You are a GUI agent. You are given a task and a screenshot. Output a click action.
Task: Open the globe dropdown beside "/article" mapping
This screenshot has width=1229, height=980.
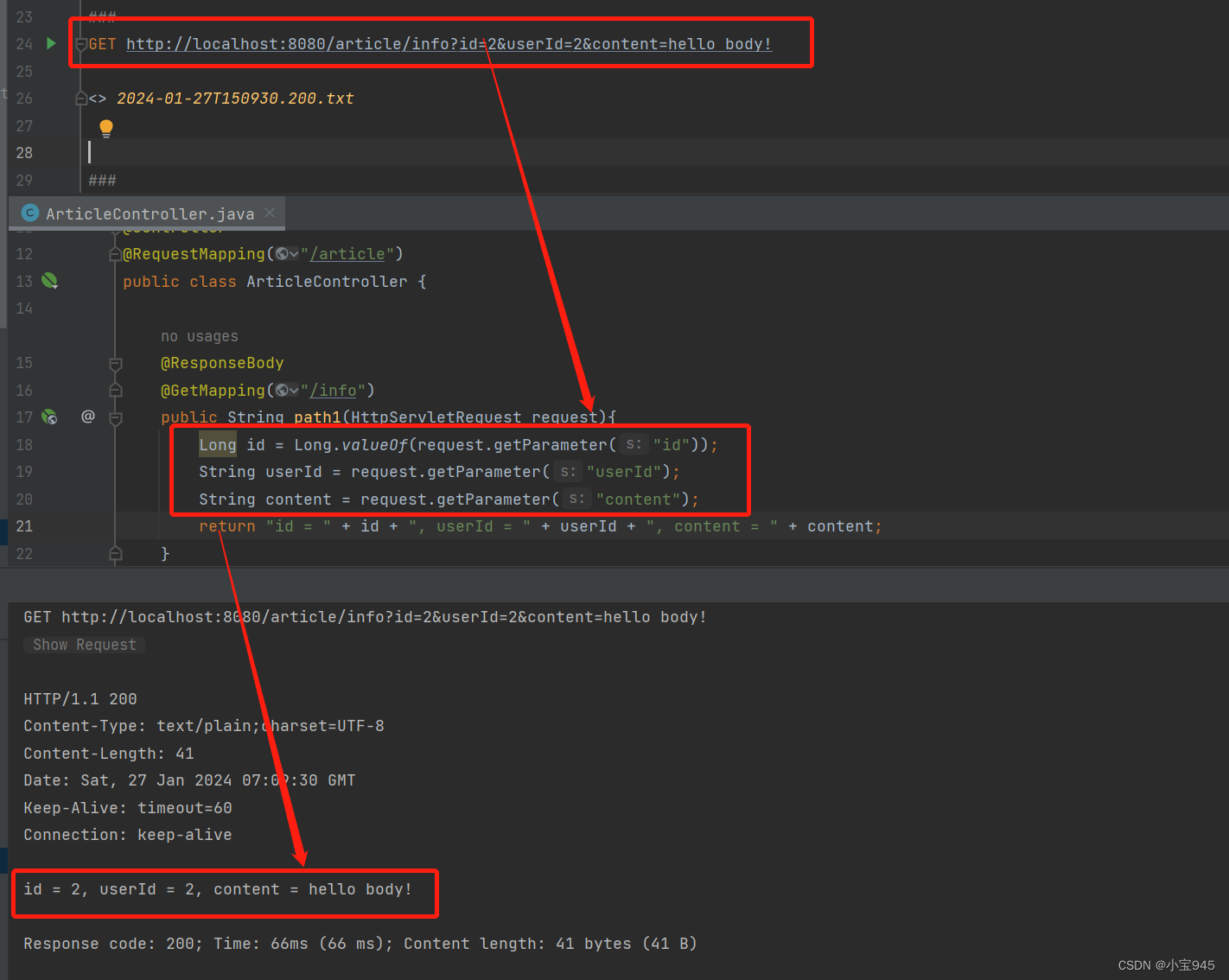point(287,254)
